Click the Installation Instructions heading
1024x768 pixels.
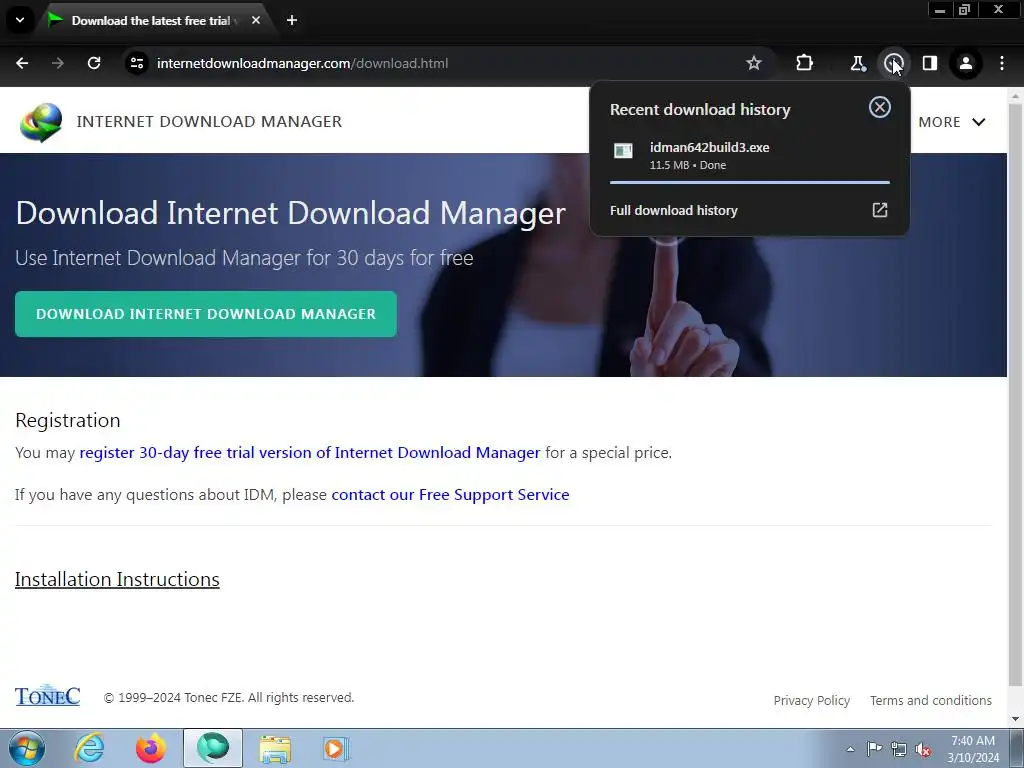117,579
